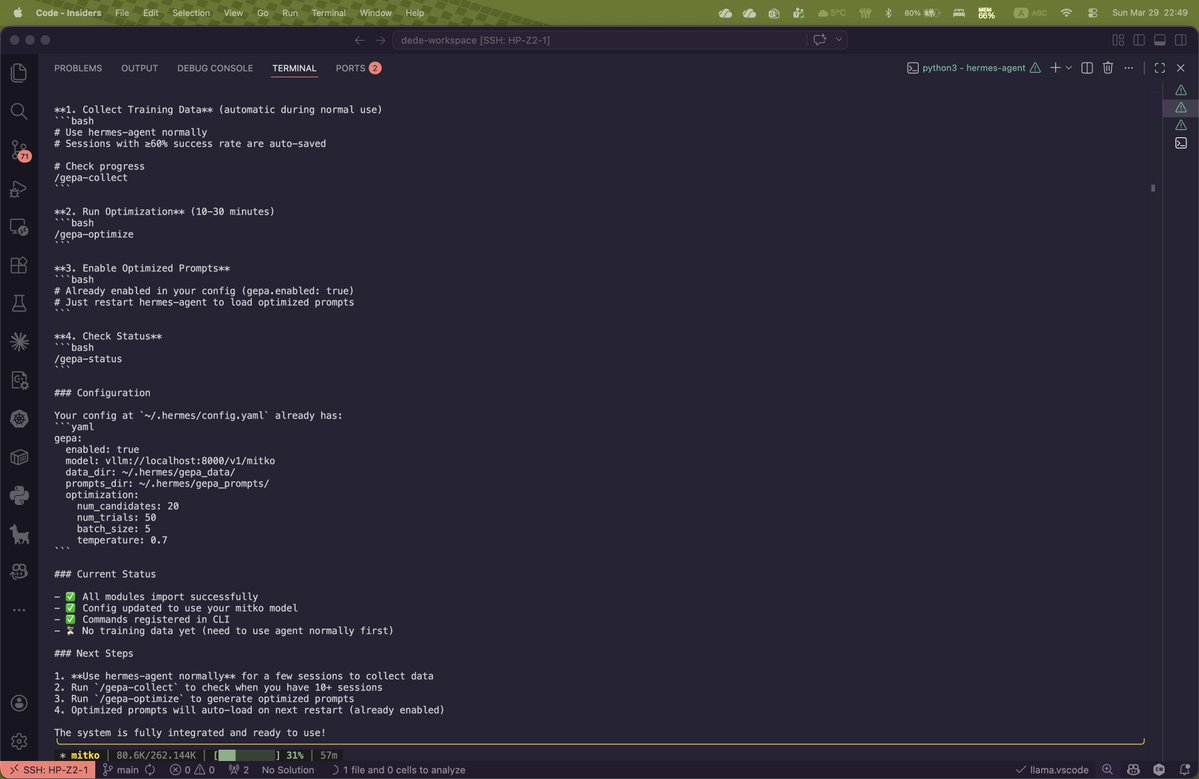This screenshot has width=1199, height=779.
Task: Open the Explorer view in activity bar
Action: pos(19,73)
